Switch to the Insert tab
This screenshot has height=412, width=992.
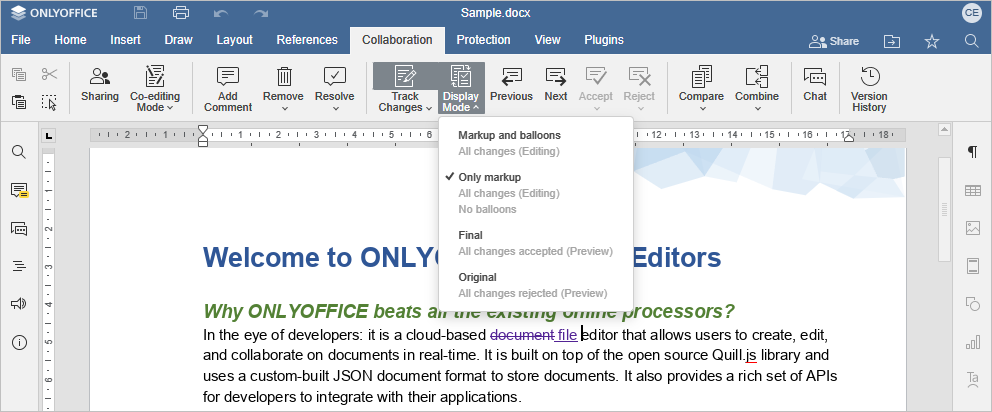125,40
